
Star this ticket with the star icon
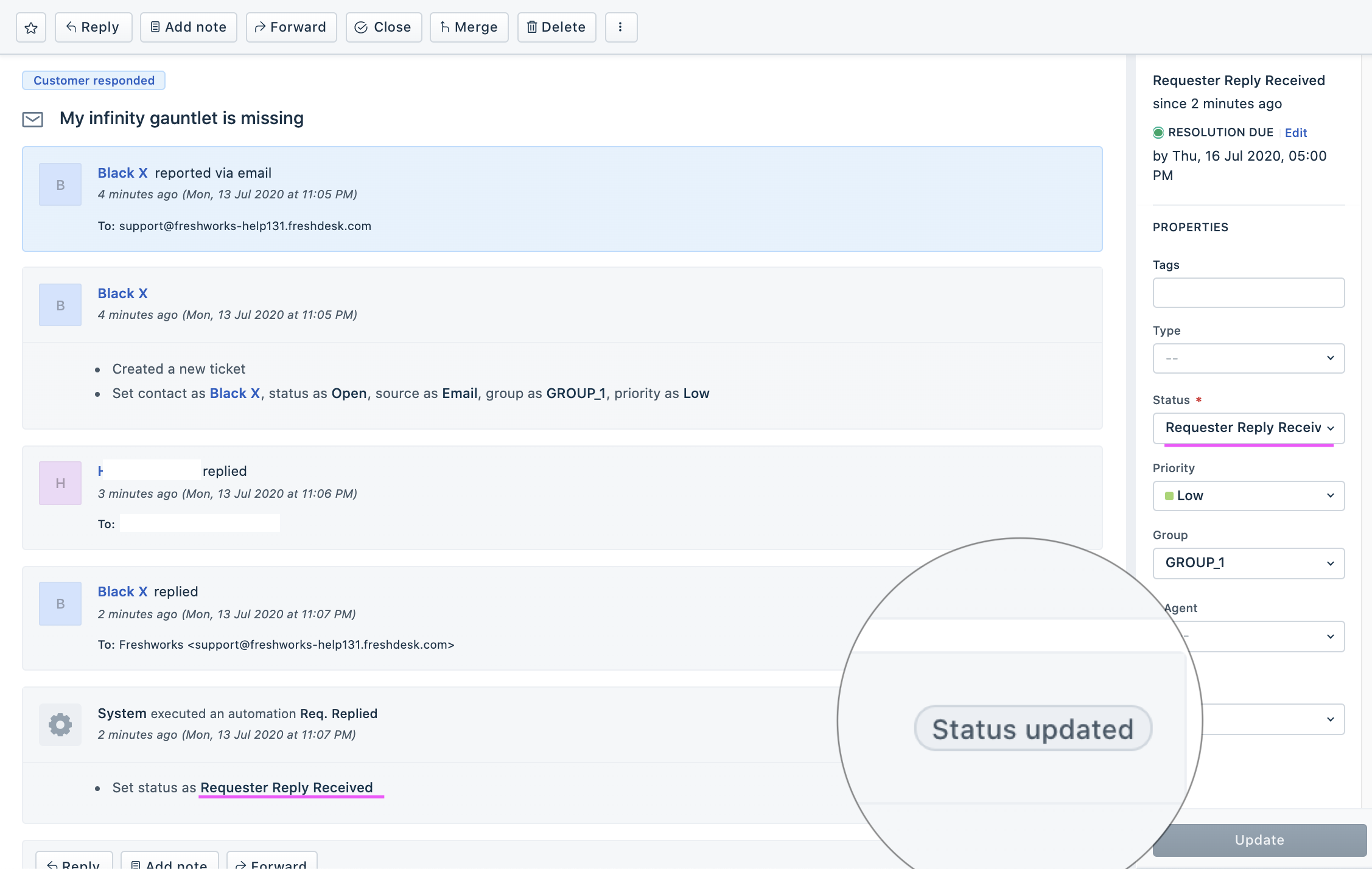coord(31,27)
